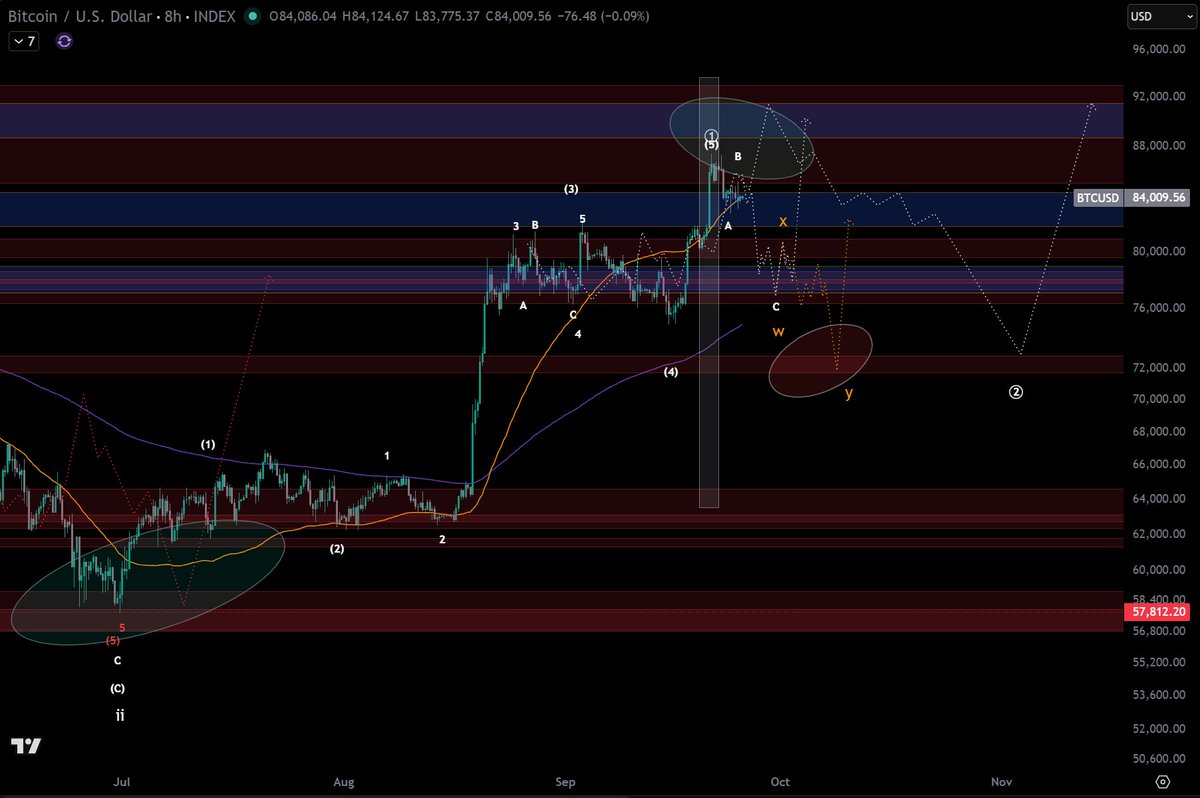The height and width of the screenshot is (798, 1200).
Task: Click the 53,600.00 price axis value
Action: point(1159,695)
